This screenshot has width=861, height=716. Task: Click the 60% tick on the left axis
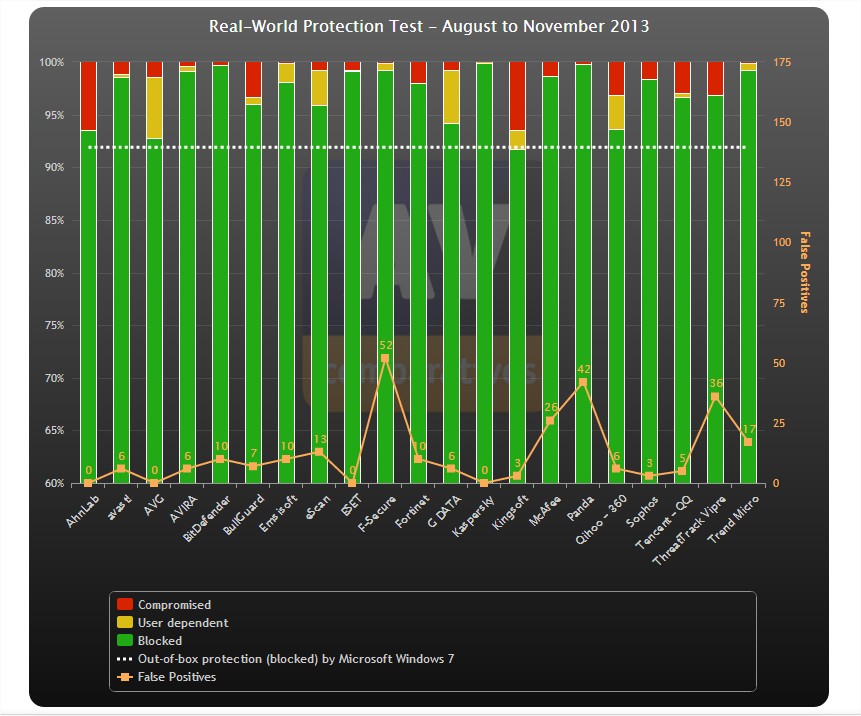point(54,484)
